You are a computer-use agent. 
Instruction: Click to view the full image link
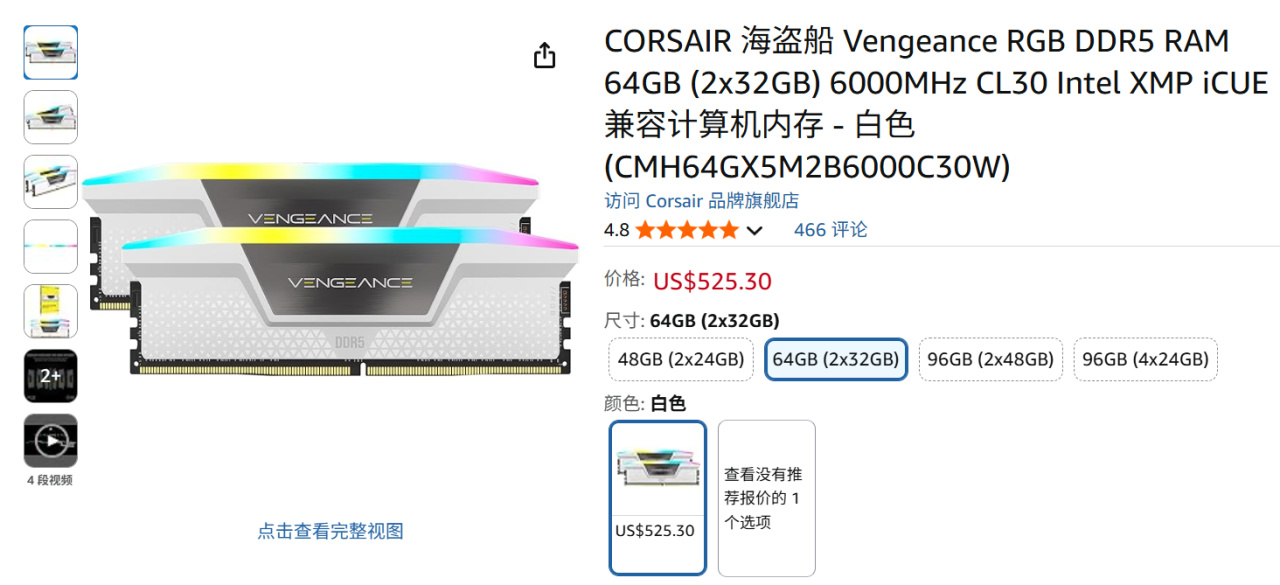click(331, 531)
